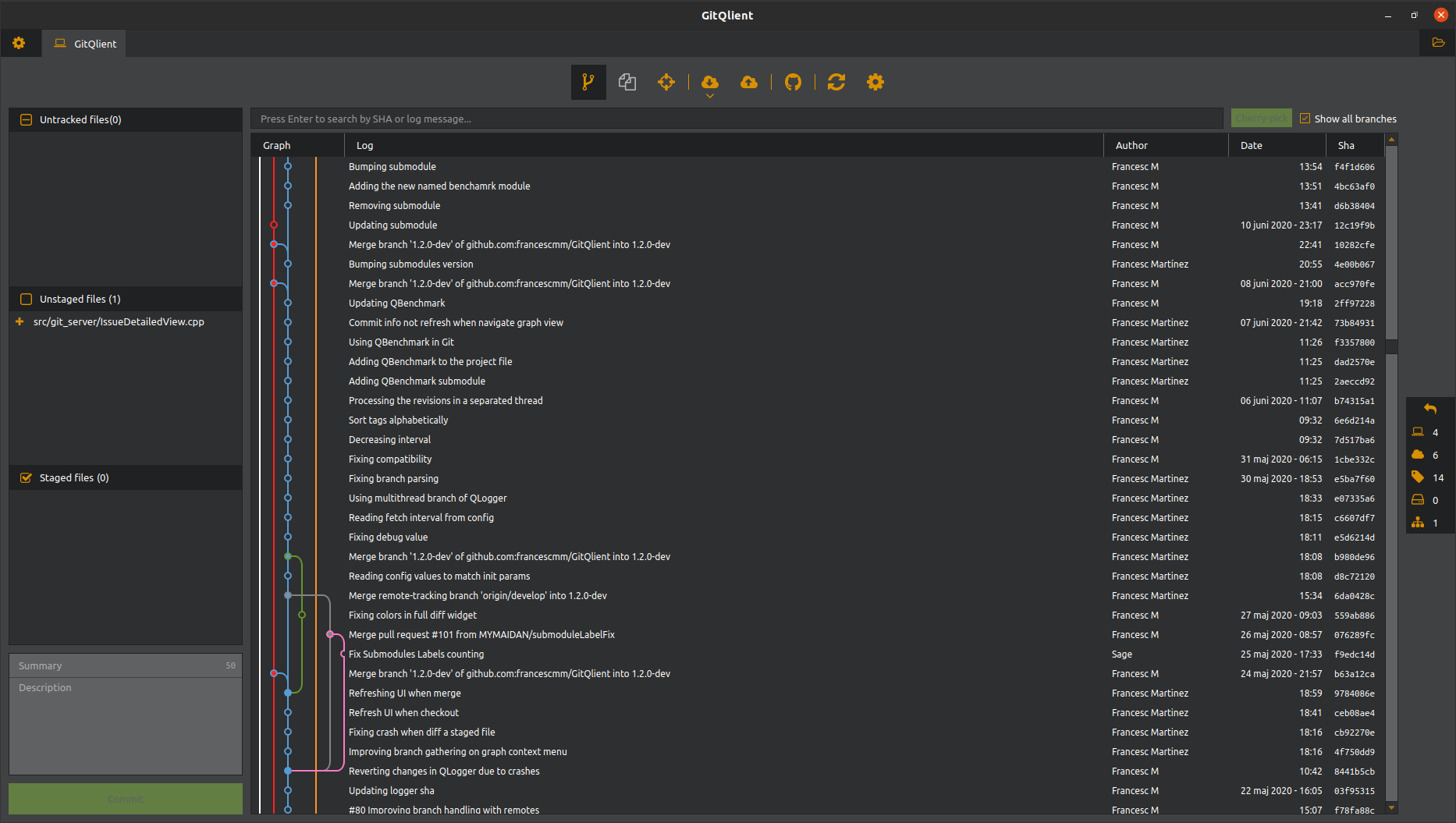Click sha value f4f1d606
Image resolution: width=1456 pixels, height=823 pixels.
(1355, 167)
